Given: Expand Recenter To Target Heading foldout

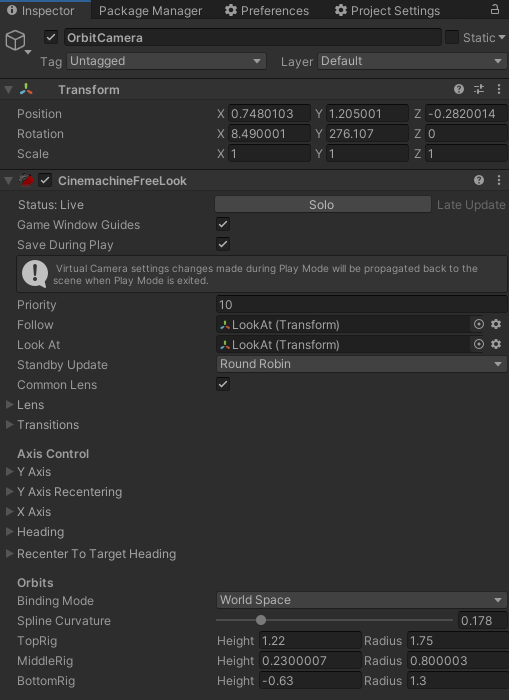Looking at the screenshot, I should click(x=9, y=554).
